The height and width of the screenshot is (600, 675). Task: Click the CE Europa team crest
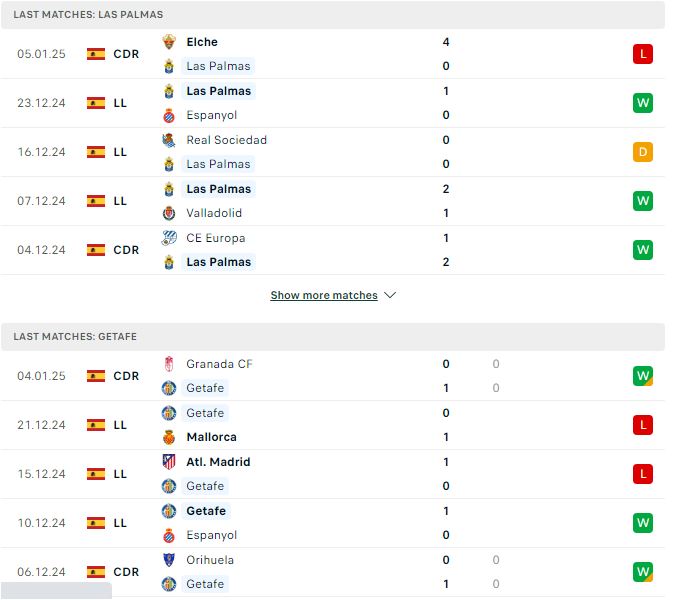tap(169, 238)
